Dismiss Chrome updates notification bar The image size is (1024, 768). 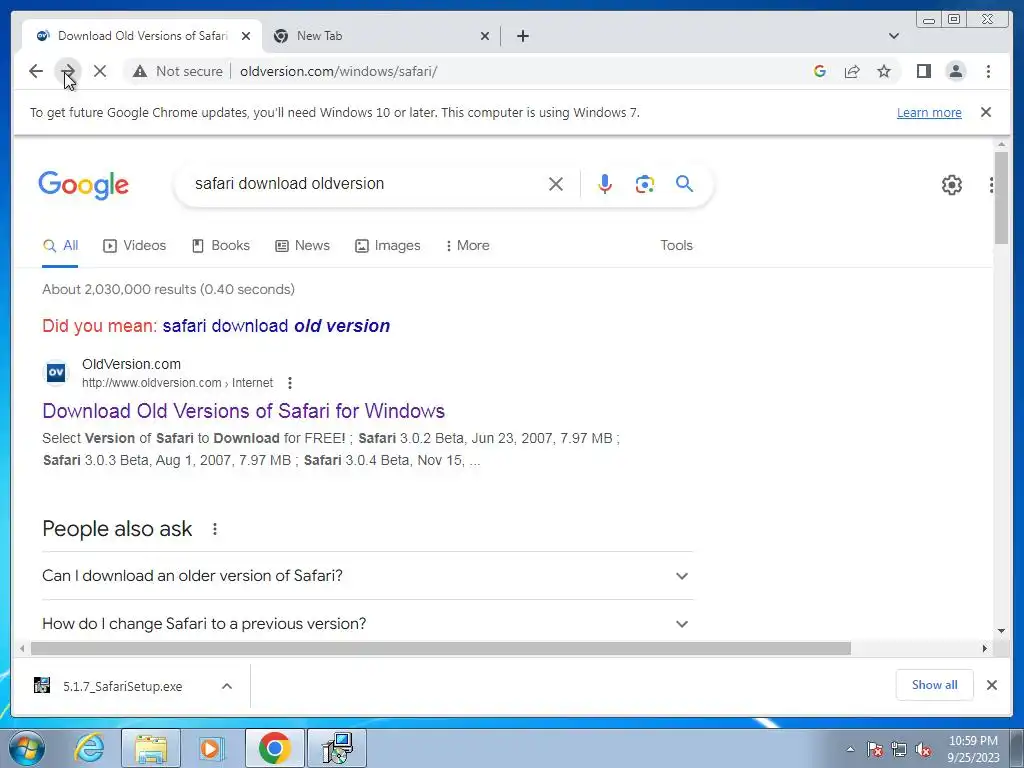pos(986,112)
